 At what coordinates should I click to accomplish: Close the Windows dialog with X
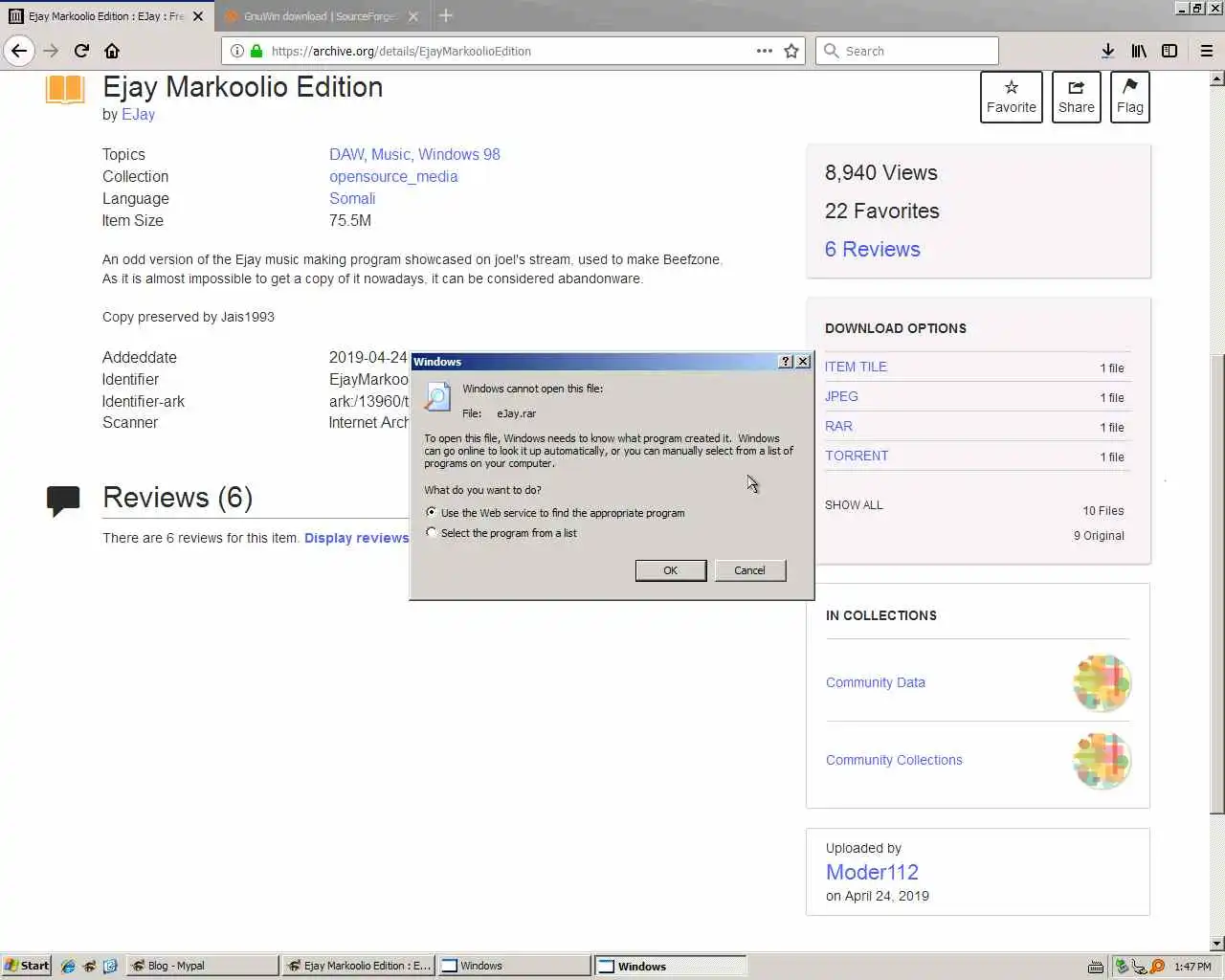tap(803, 362)
